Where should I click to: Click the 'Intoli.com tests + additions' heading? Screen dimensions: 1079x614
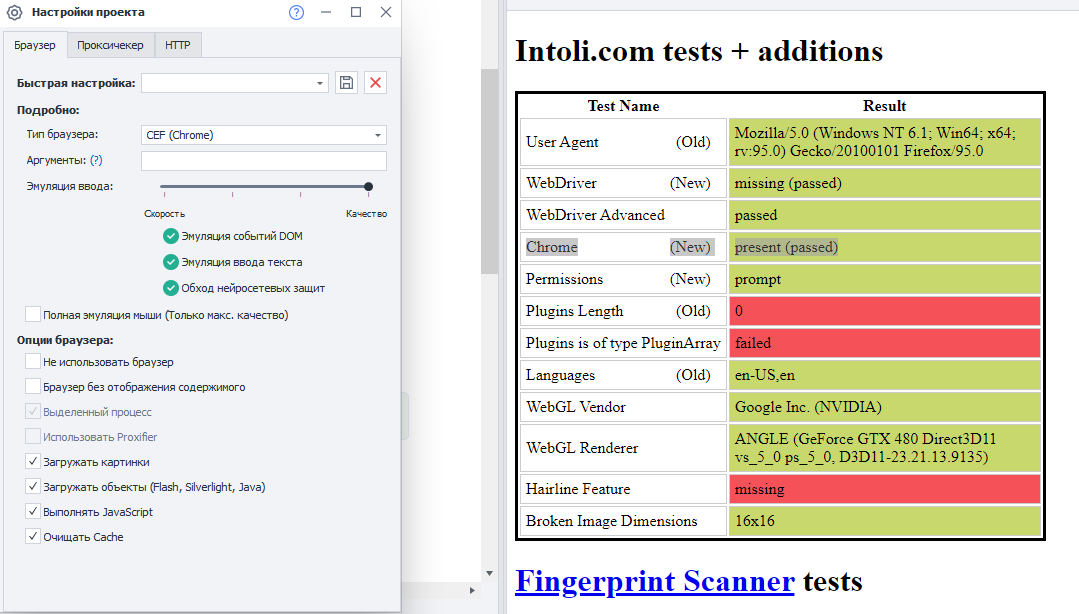[x=699, y=51]
